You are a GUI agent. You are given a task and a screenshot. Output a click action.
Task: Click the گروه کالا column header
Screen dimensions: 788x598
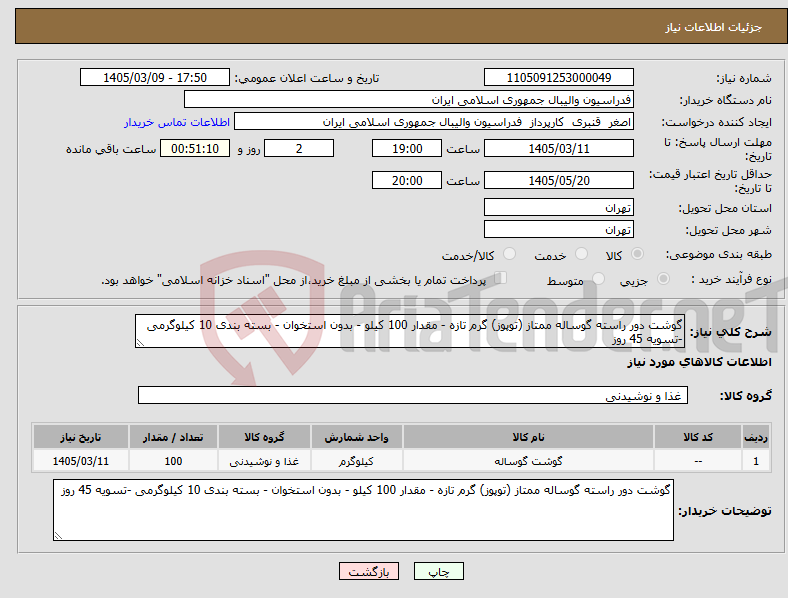pos(264,437)
